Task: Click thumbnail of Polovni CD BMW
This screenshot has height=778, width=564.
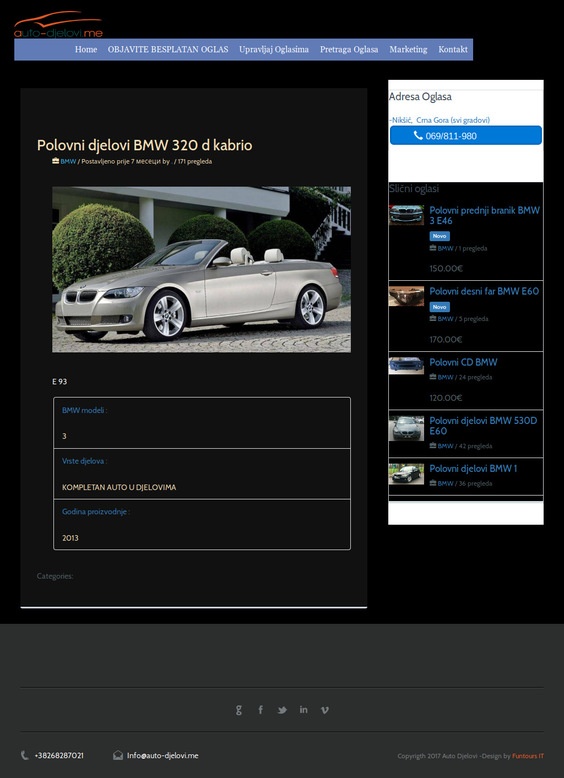Action: [x=406, y=366]
